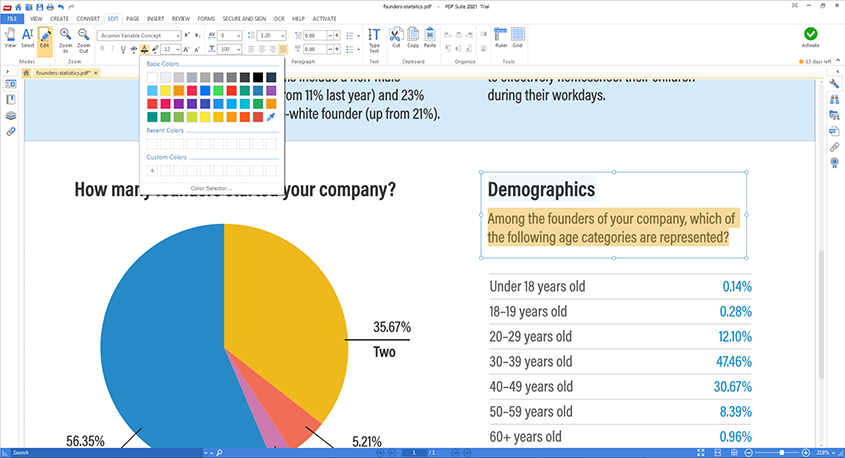
Task: Switch to the VIEW ribbon tab
Action: pyautogui.click(x=36, y=18)
